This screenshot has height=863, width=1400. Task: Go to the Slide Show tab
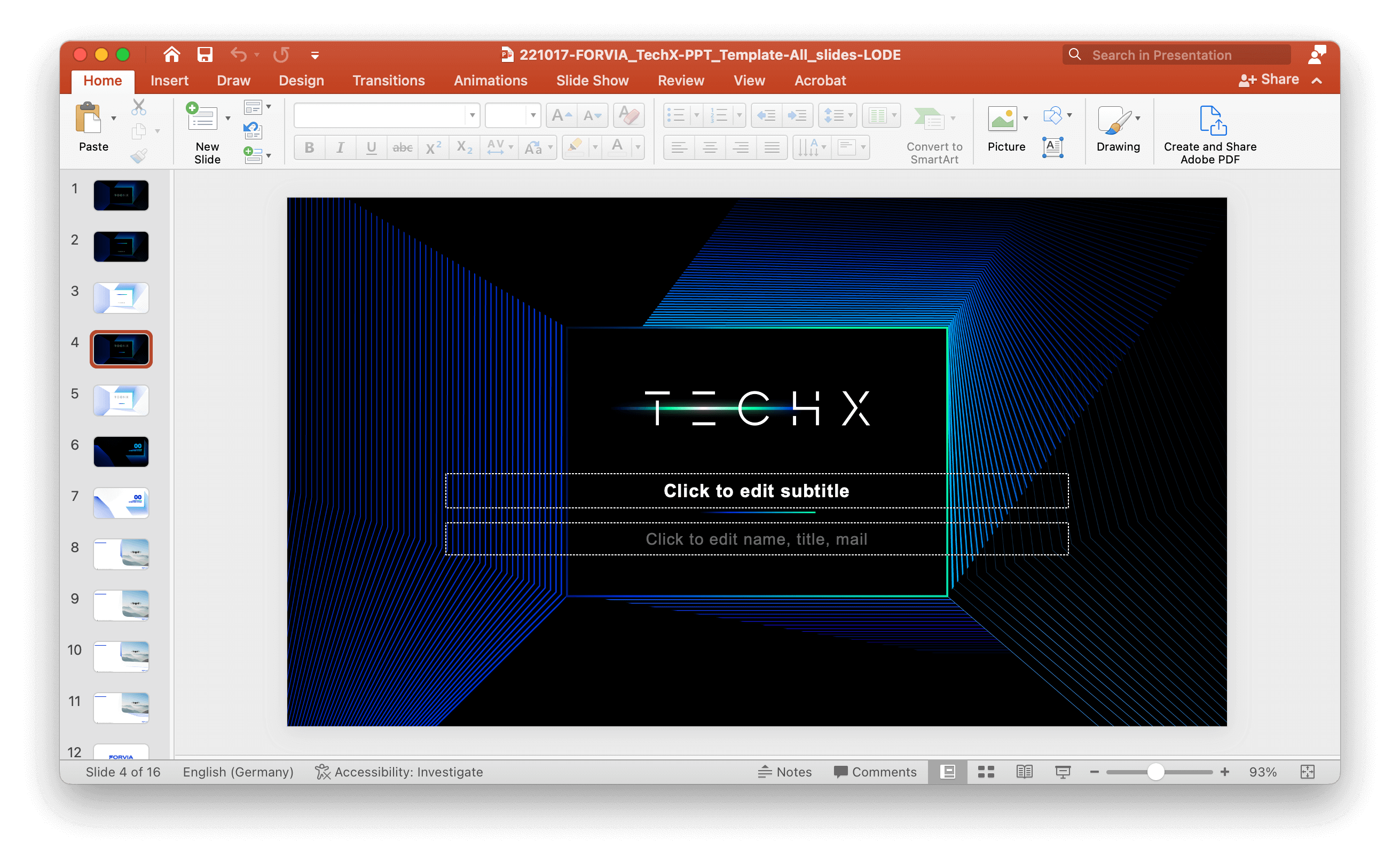coord(592,81)
